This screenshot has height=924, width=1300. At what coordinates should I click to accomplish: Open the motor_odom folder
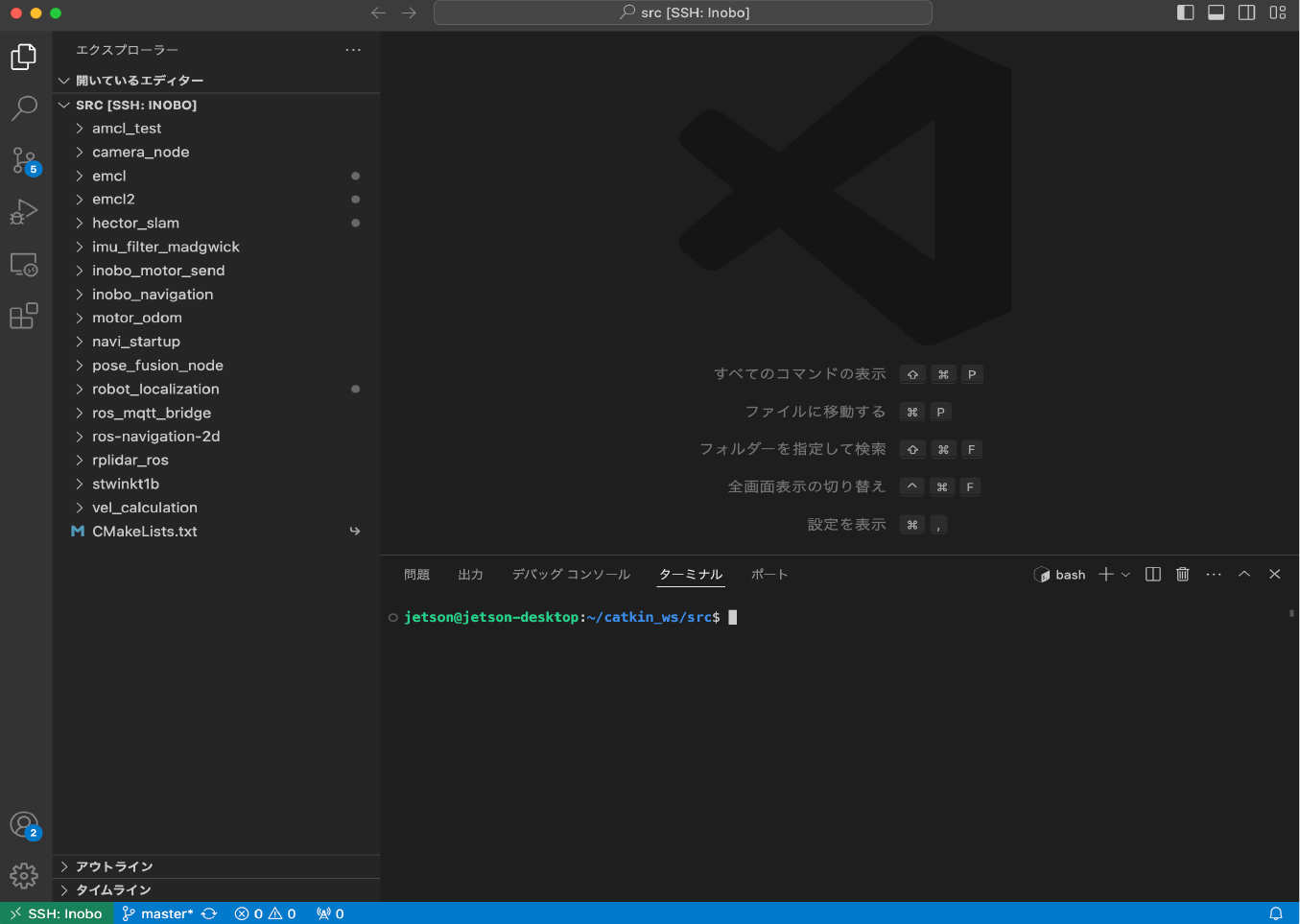point(217,318)
